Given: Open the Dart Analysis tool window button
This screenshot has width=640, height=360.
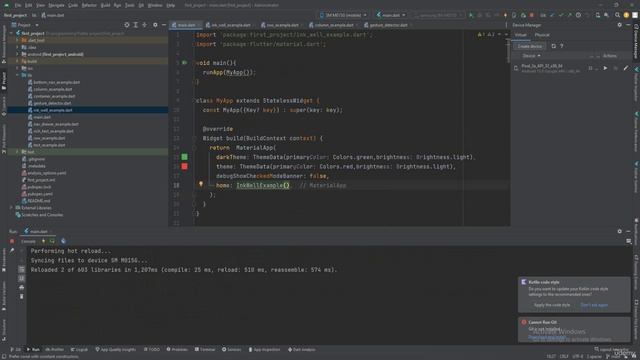Looking at the screenshot, I should (x=302, y=349).
